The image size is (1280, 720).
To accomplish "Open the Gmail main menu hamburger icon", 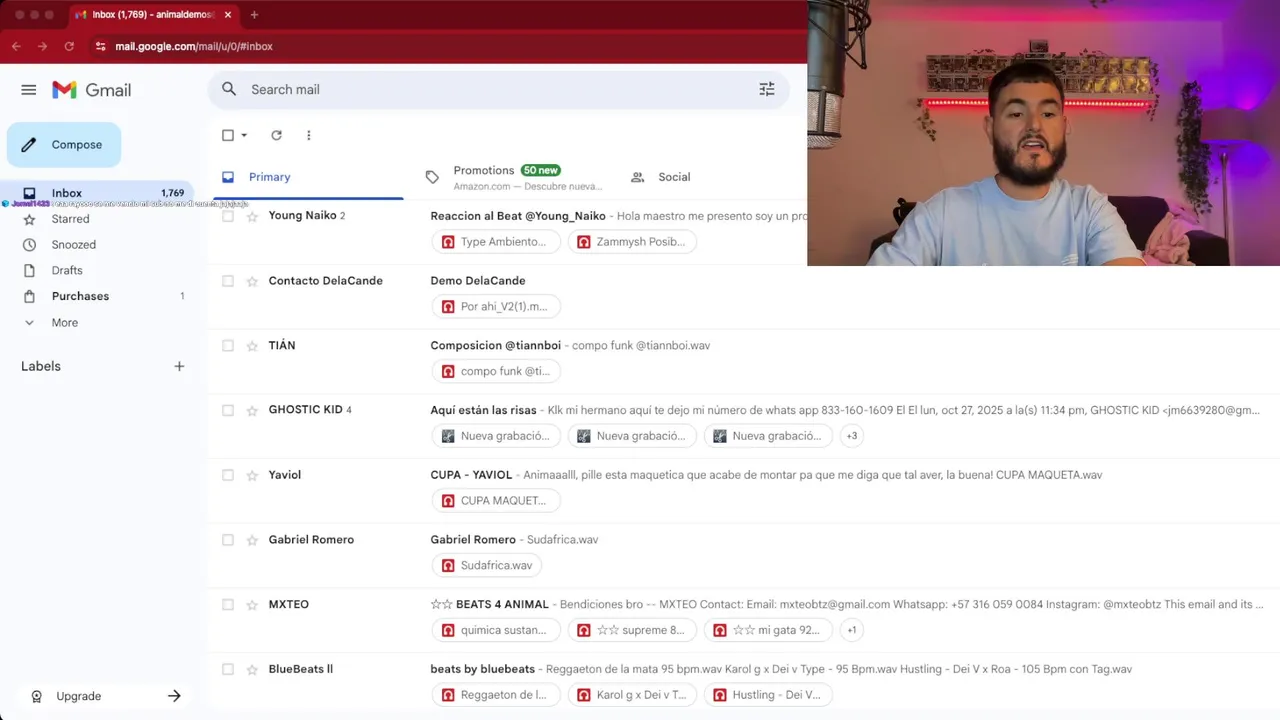I will point(28,90).
